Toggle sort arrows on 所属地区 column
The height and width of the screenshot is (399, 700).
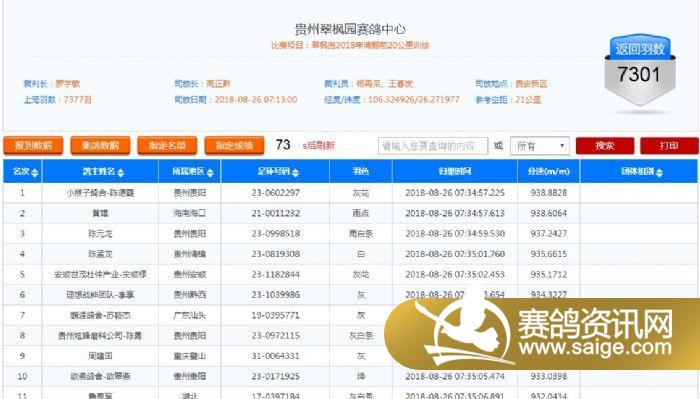[x=210, y=172]
